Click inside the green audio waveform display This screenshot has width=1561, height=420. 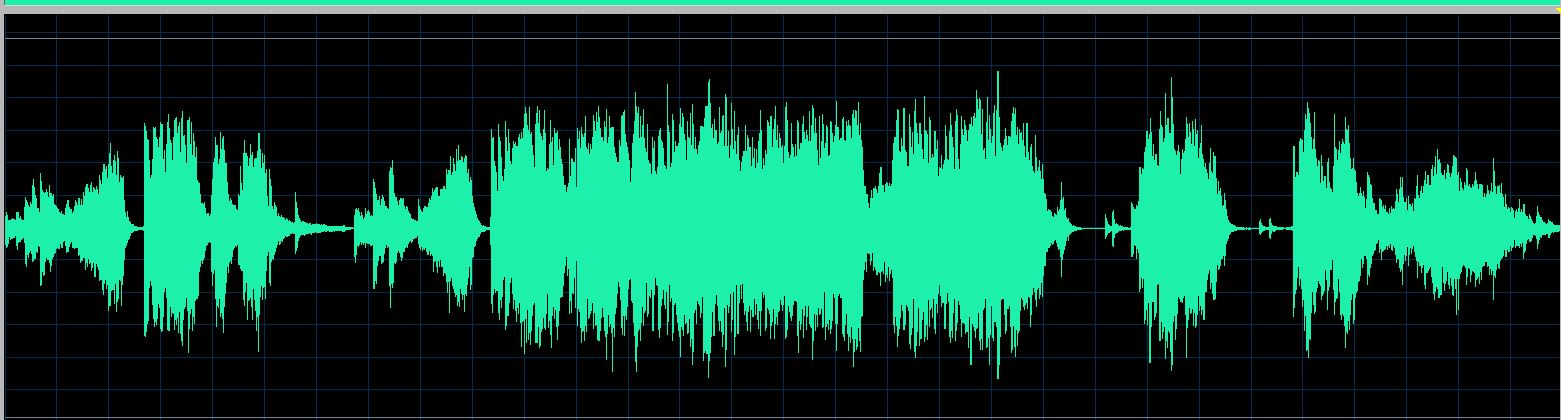pos(782,228)
